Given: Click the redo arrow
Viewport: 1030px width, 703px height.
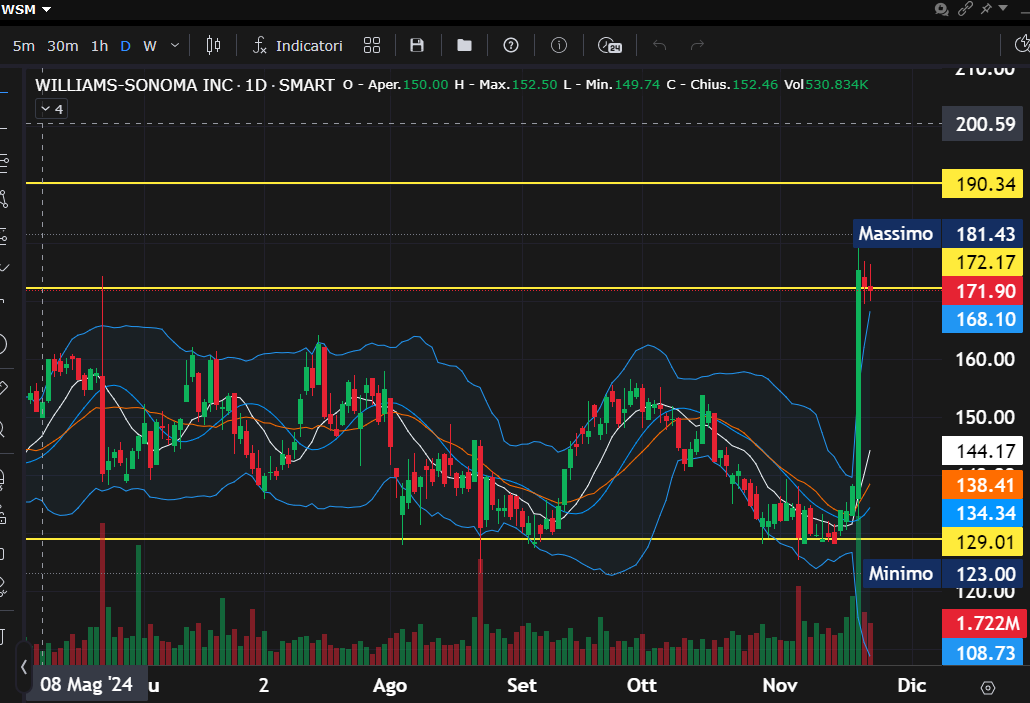Looking at the screenshot, I should pos(698,45).
